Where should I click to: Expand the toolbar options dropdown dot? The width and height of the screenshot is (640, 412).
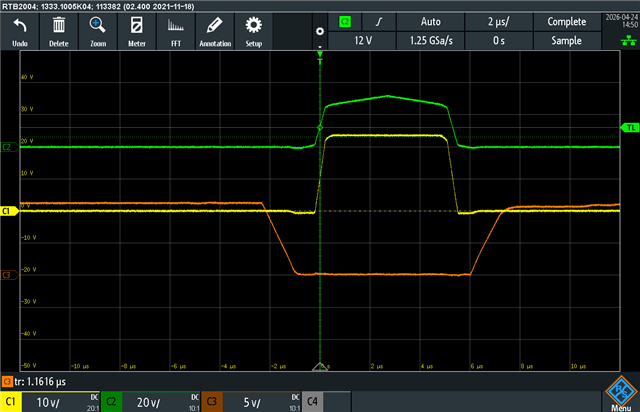[x=320, y=31]
